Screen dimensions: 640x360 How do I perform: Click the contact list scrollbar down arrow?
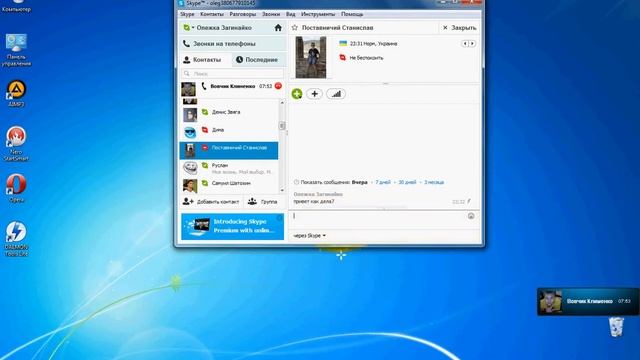[282, 190]
